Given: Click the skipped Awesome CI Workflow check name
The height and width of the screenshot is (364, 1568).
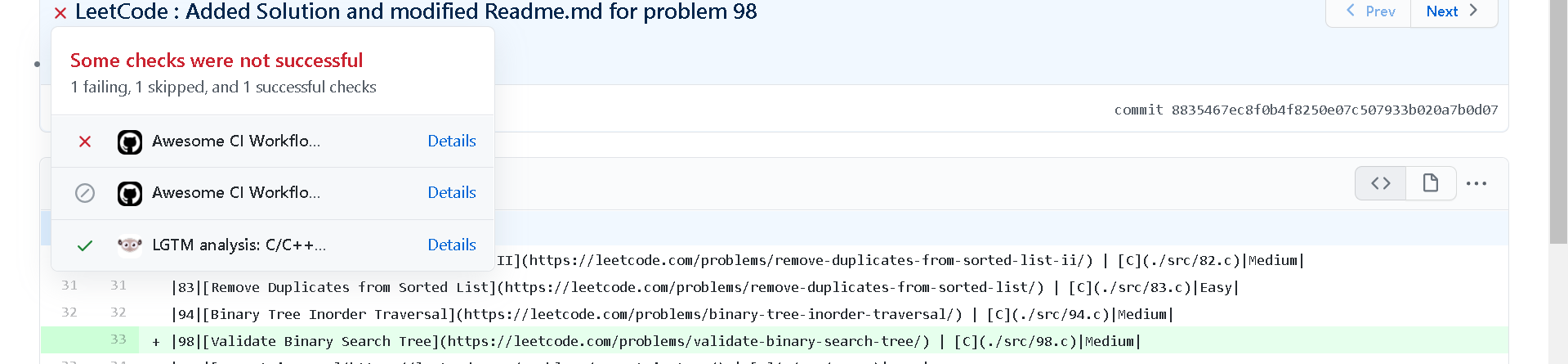Looking at the screenshot, I should (x=236, y=192).
